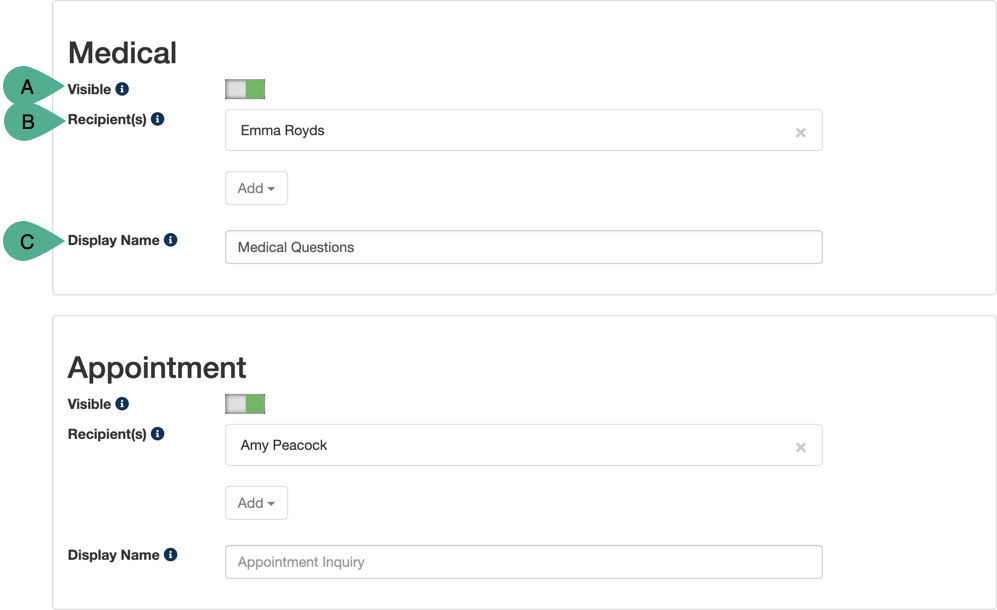Click annotation marker B
Viewport: 997px width, 610px height.
click(28, 122)
